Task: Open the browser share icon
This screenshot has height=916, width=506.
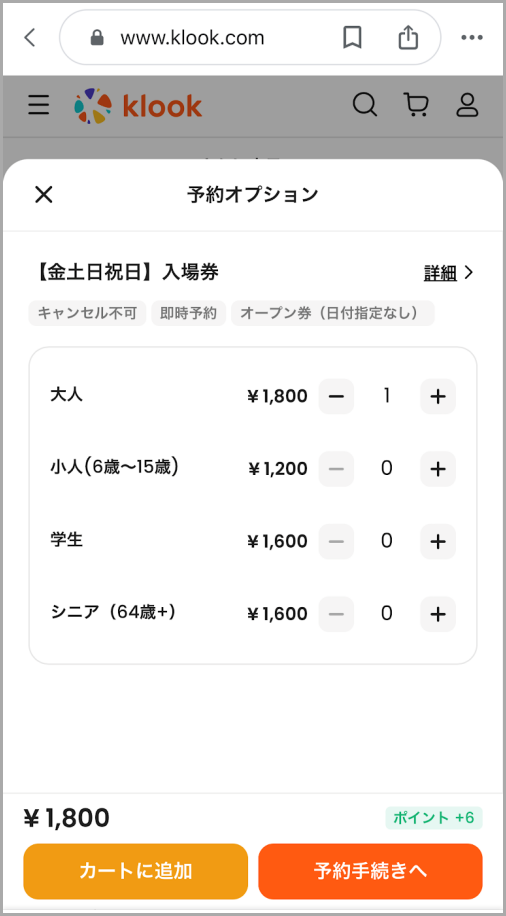Action: click(x=408, y=37)
